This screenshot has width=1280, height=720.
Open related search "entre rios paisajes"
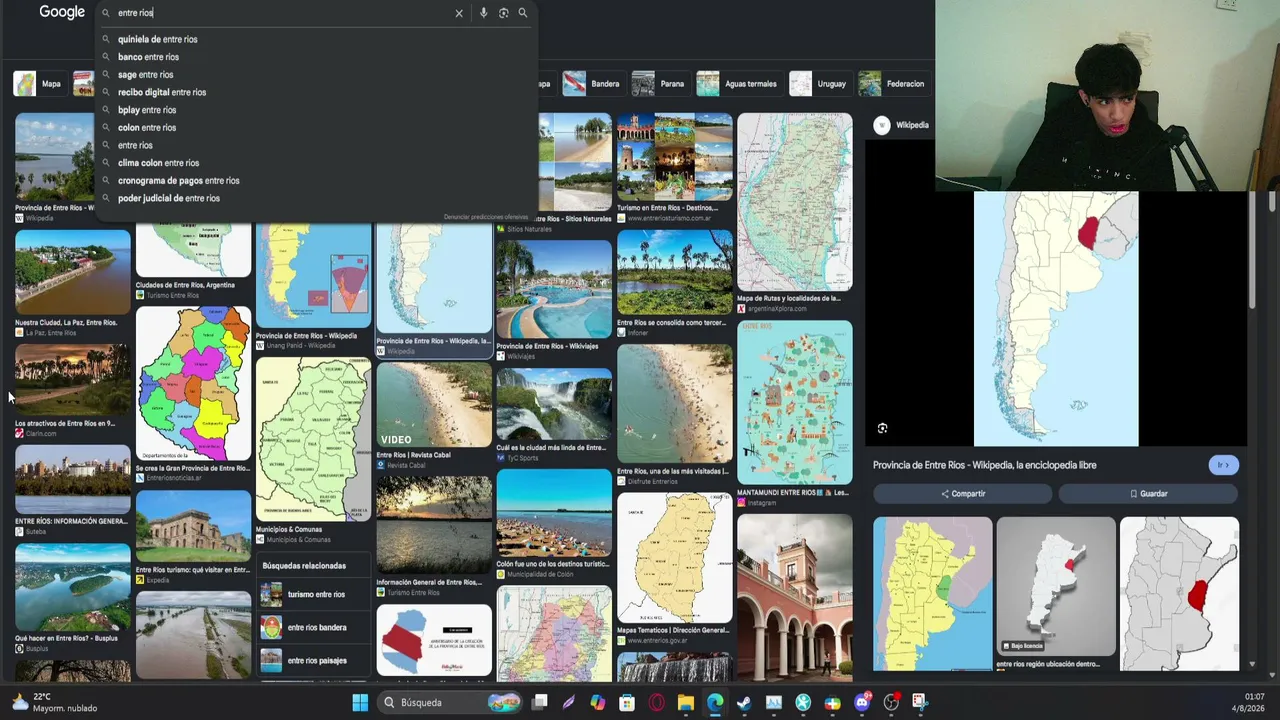point(313,660)
